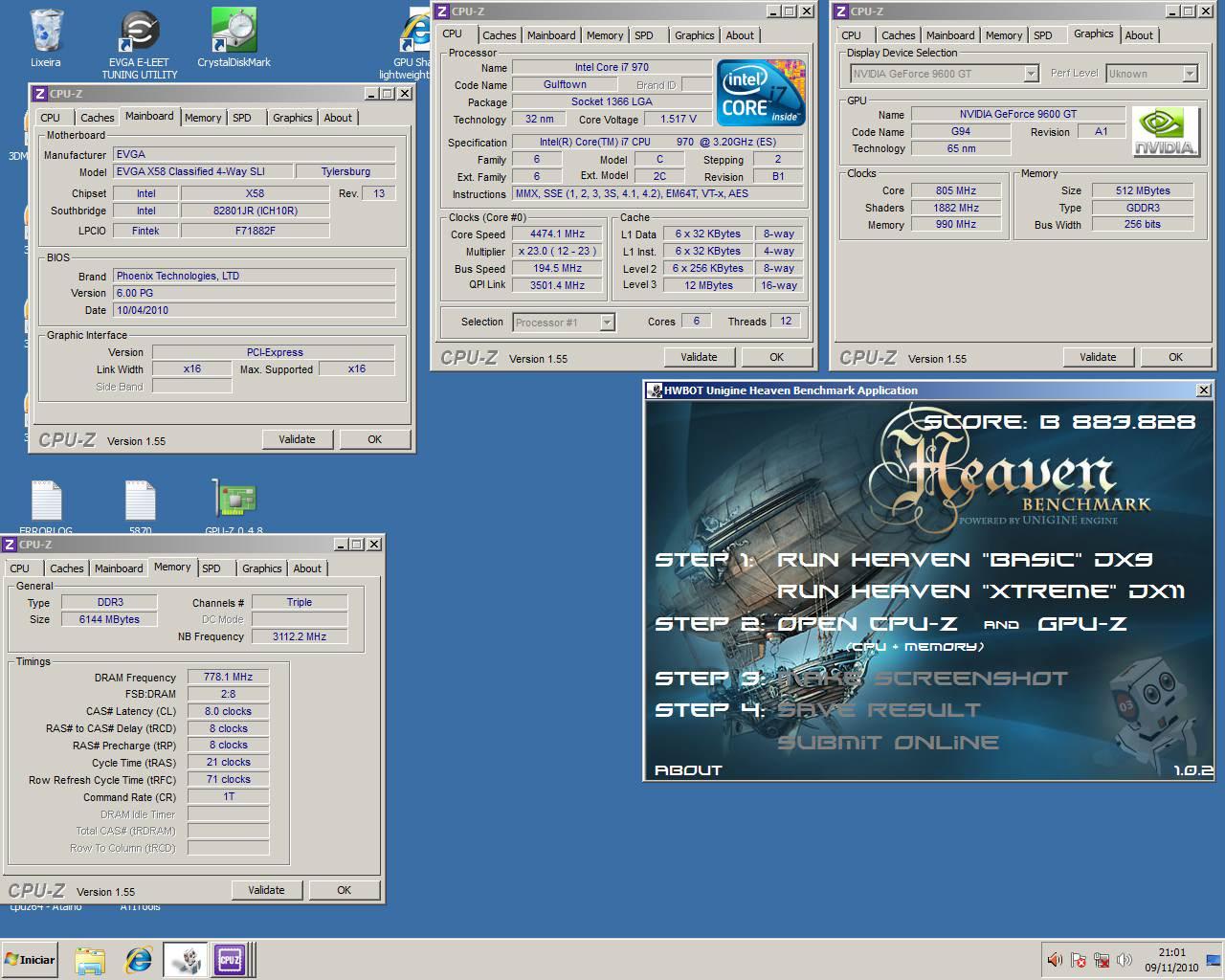Close the HWBOT Heaven Benchmark window

pyautogui.click(x=1203, y=390)
